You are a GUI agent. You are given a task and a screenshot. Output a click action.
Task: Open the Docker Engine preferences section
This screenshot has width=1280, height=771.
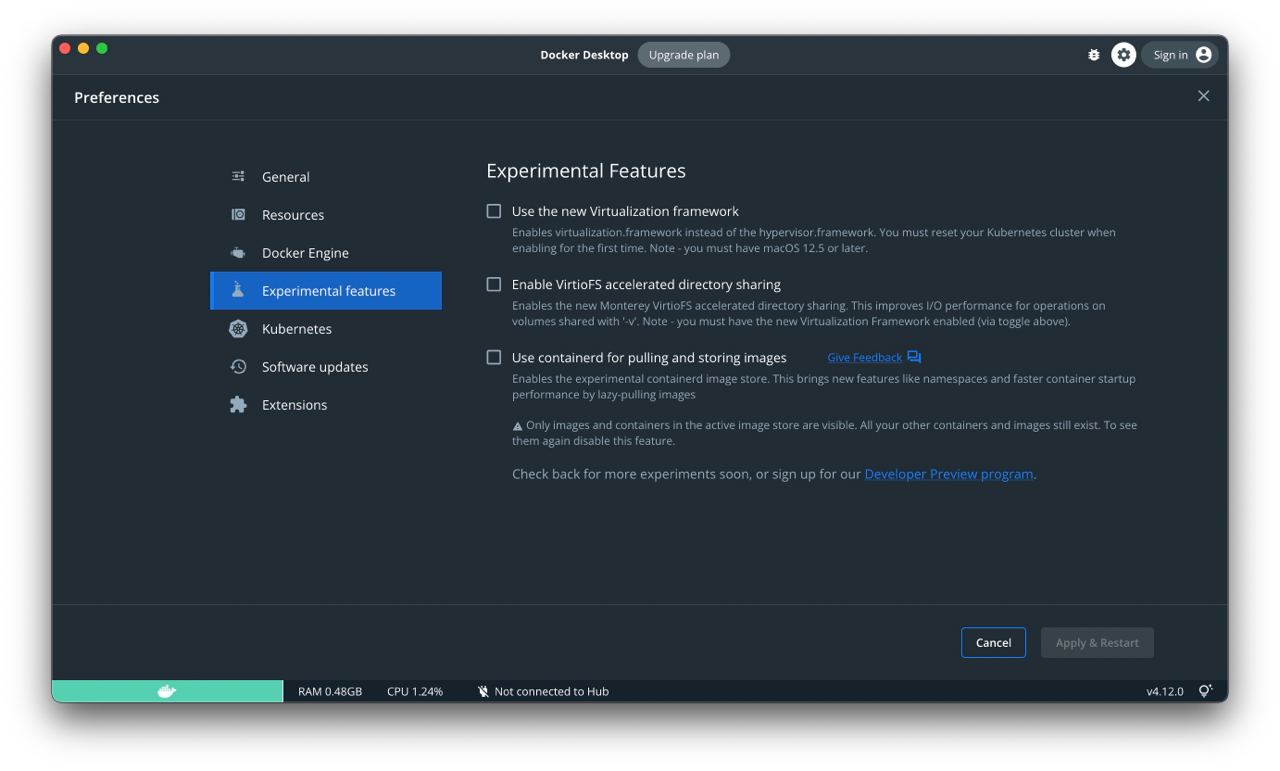[x=326, y=253]
